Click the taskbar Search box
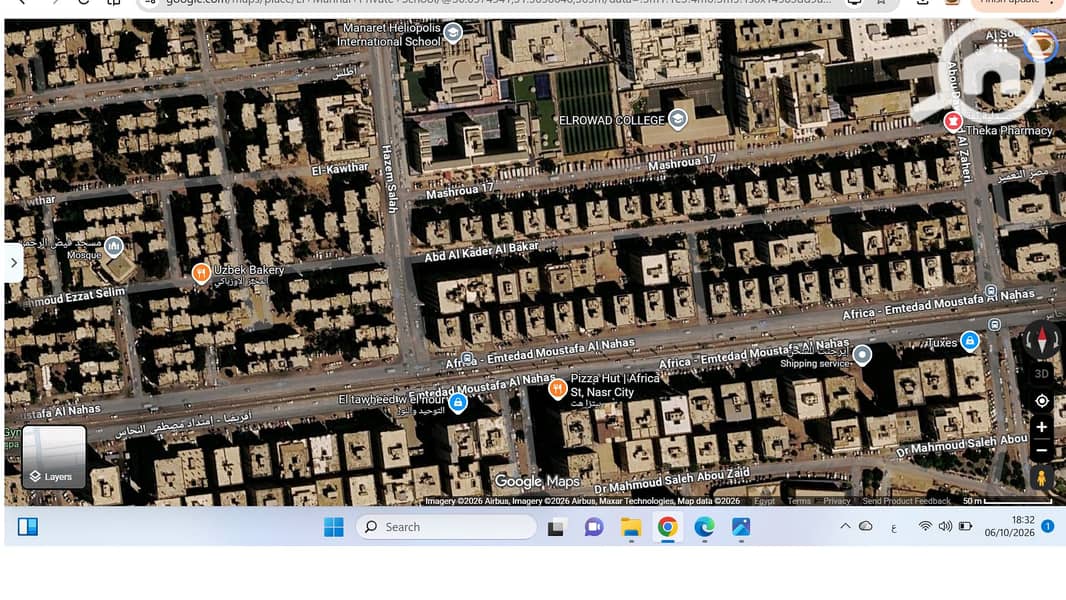 [x=446, y=527]
